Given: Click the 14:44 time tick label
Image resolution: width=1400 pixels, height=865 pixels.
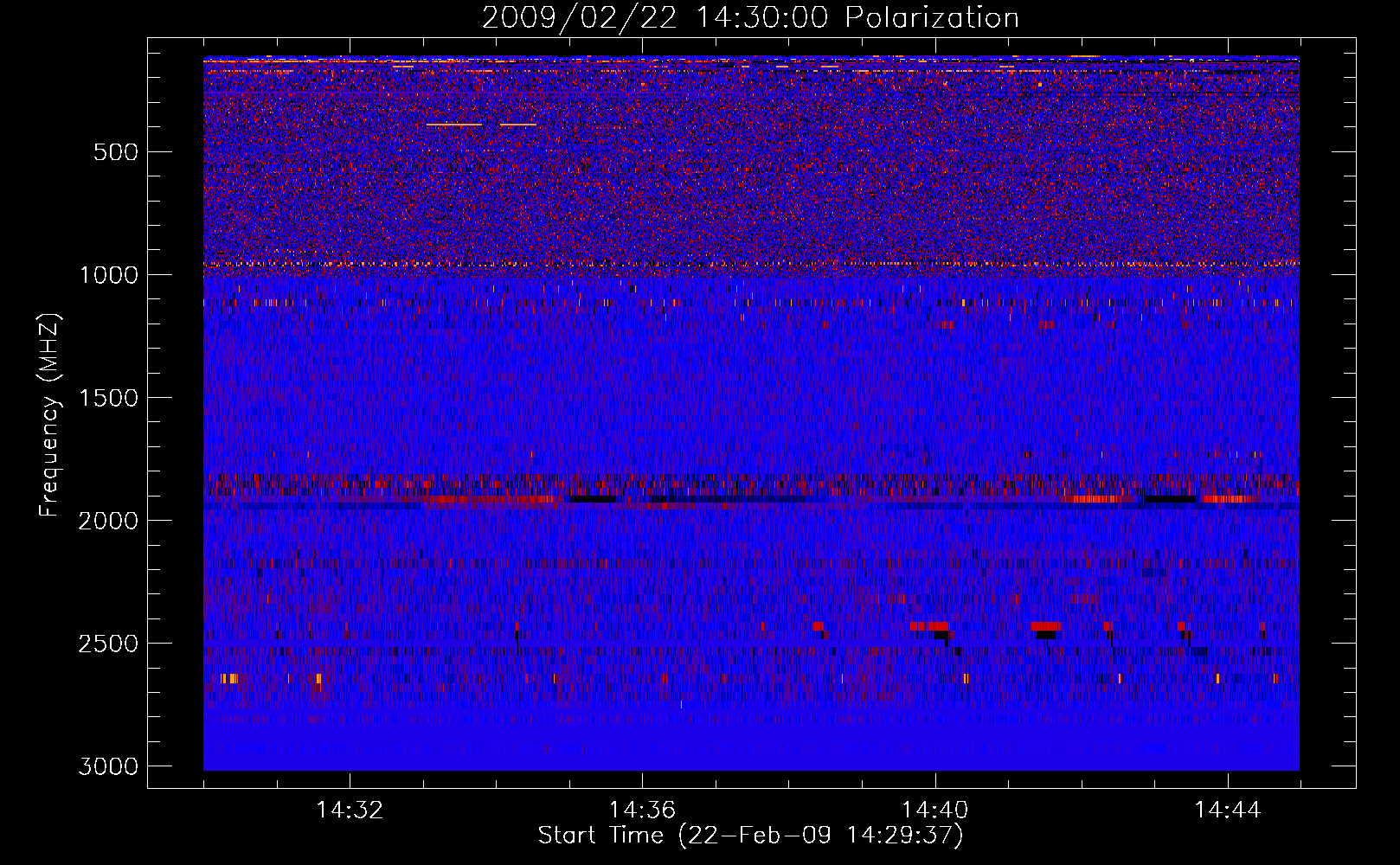Looking at the screenshot, I should 1228,811.
